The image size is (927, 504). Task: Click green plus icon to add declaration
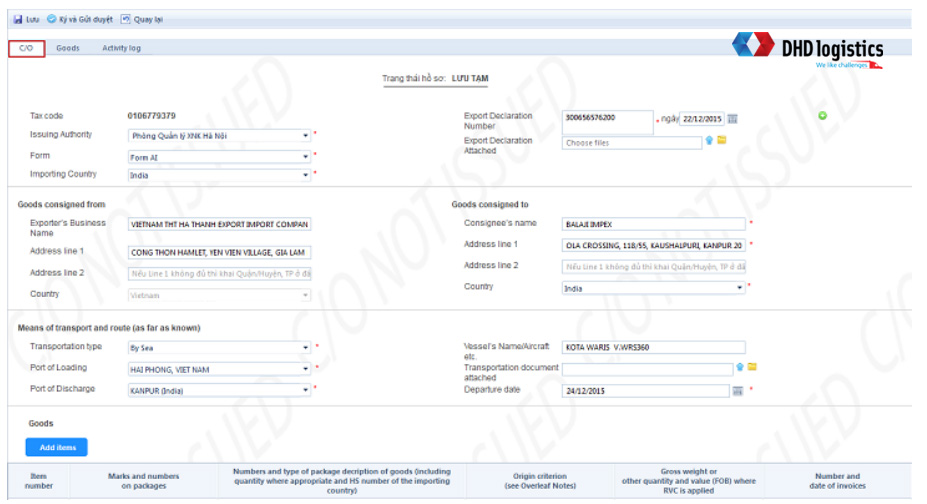point(822,116)
